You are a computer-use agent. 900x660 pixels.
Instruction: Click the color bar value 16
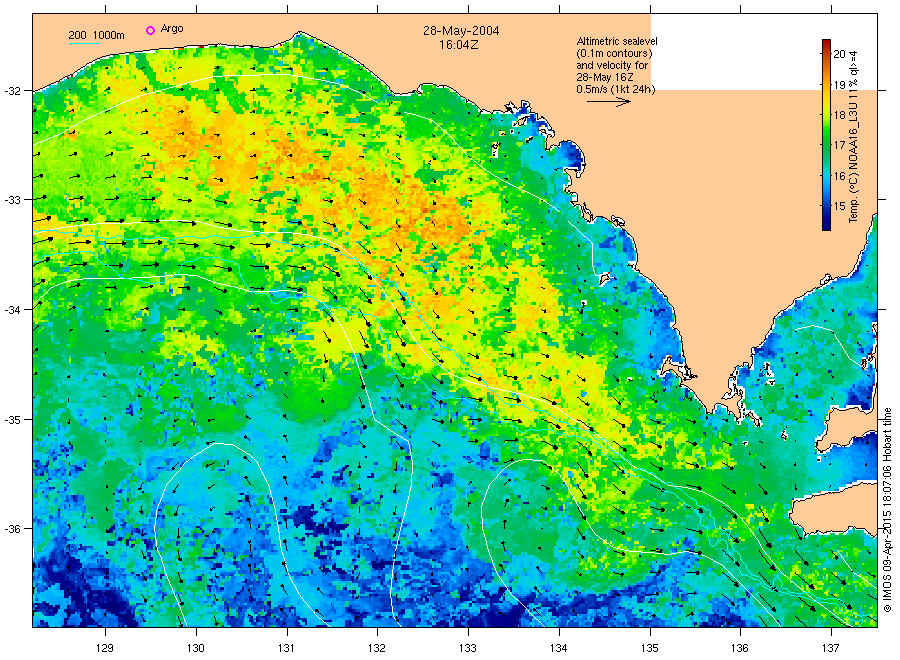tap(839, 176)
